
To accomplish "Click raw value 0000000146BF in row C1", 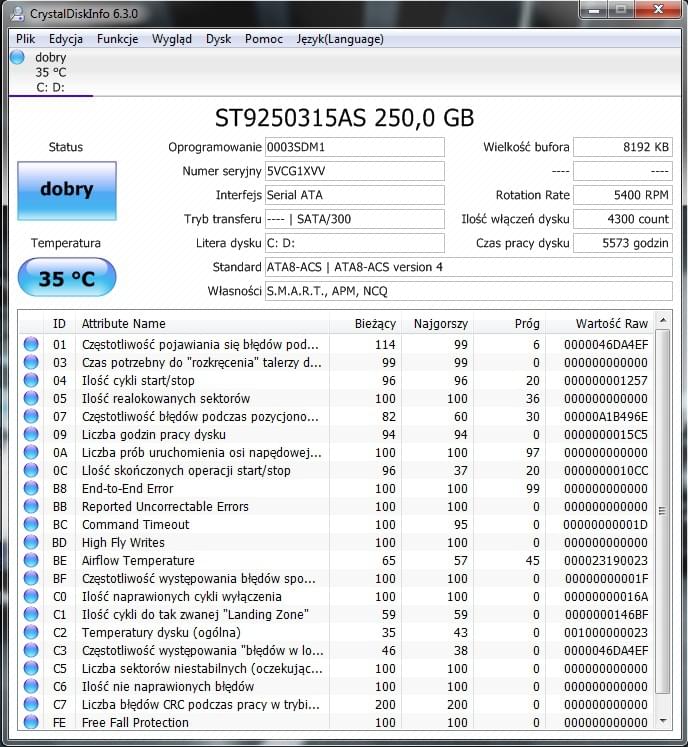I will click(607, 615).
